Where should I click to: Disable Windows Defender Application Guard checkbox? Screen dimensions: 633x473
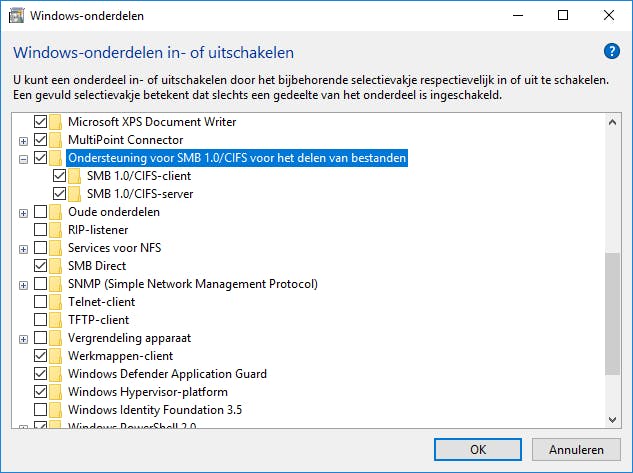[40, 374]
